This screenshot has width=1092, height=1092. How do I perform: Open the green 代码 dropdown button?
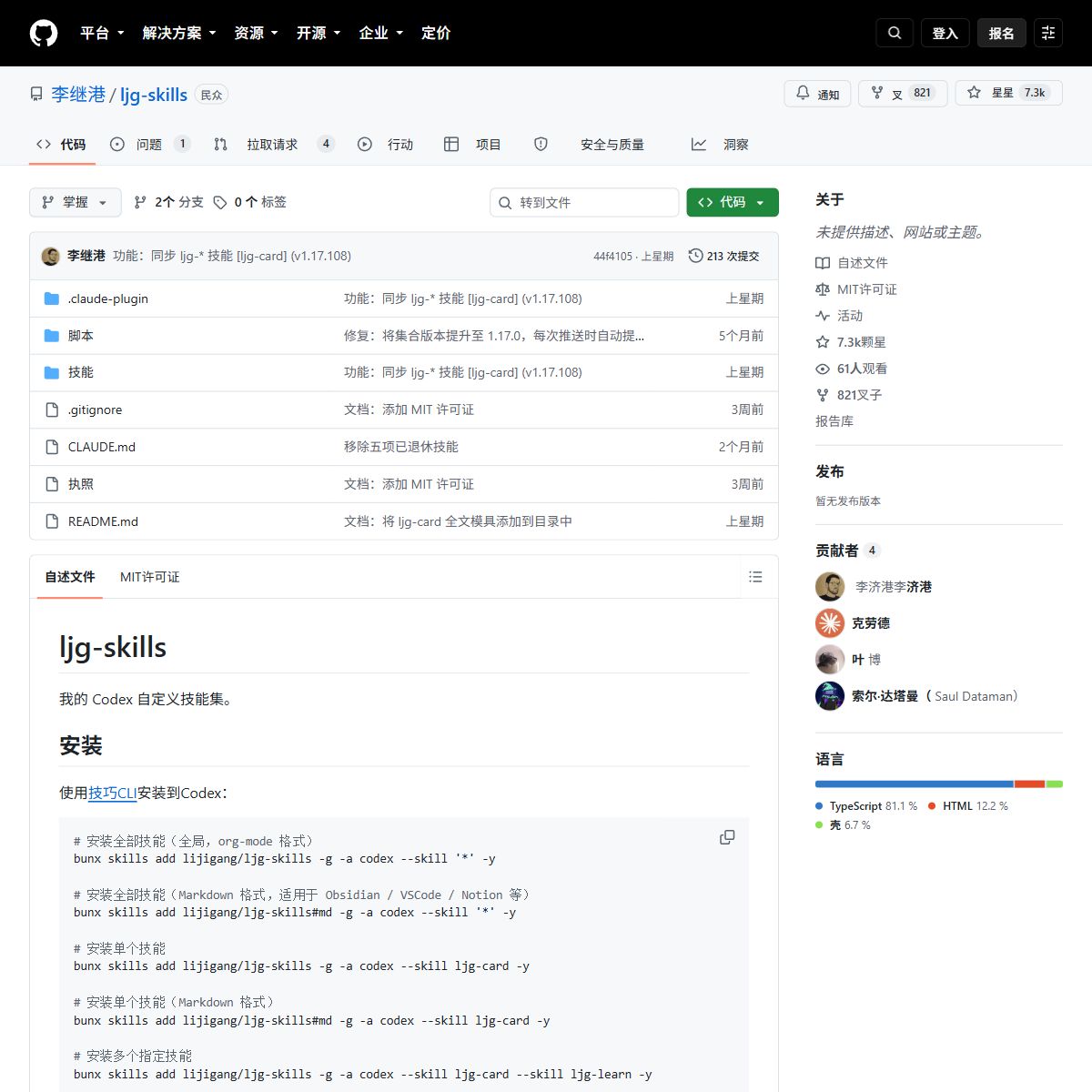coord(733,202)
